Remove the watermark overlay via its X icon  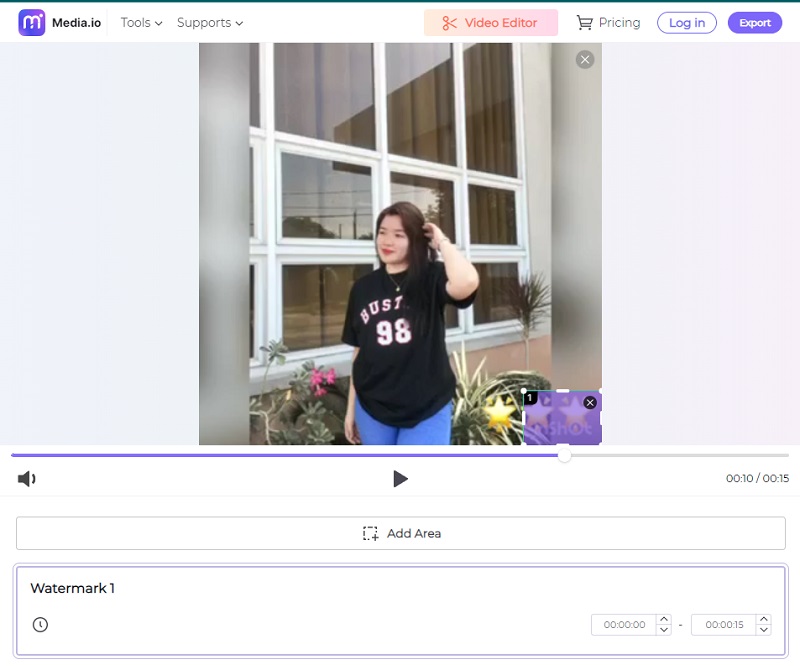coord(590,403)
